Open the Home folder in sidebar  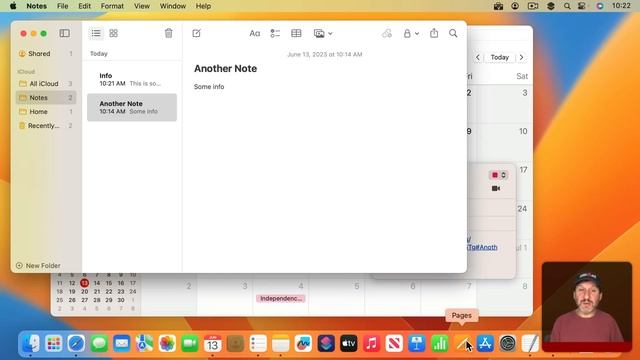tap(46, 111)
